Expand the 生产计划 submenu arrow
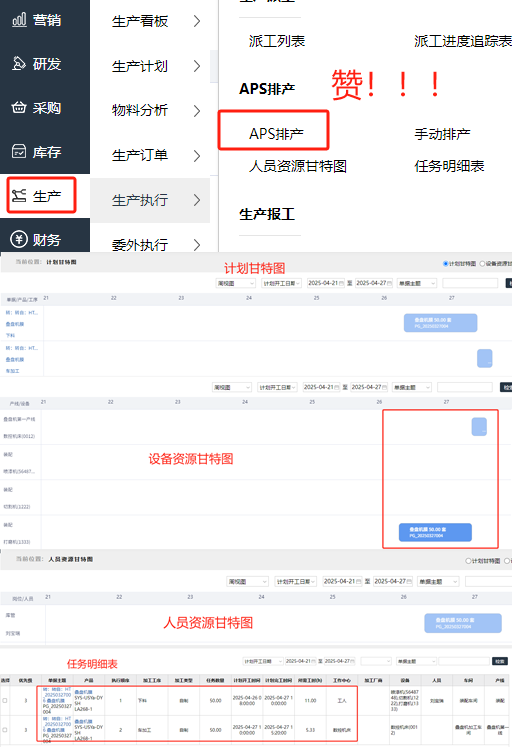The image size is (512, 747). click(197, 66)
